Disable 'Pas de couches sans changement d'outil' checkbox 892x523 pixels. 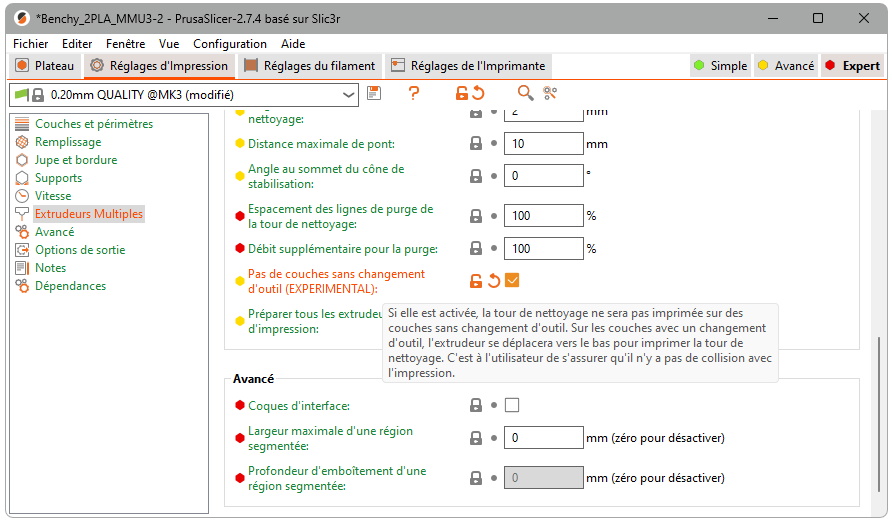click(x=512, y=281)
